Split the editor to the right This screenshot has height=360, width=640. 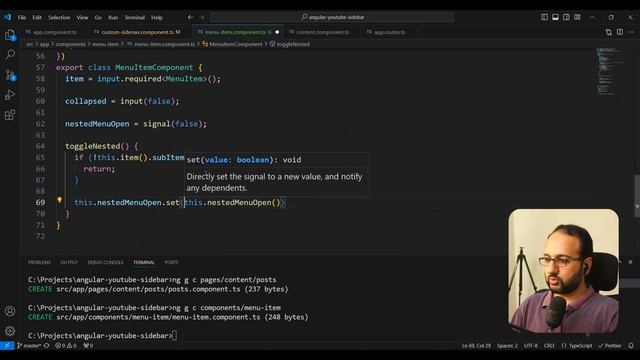(620, 32)
